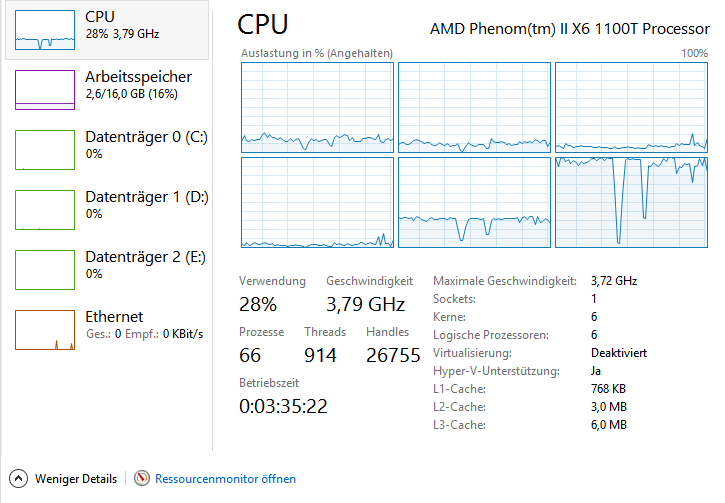Select the CPU mini graph thumbnail
725x503 pixels.
click(45, 30)
